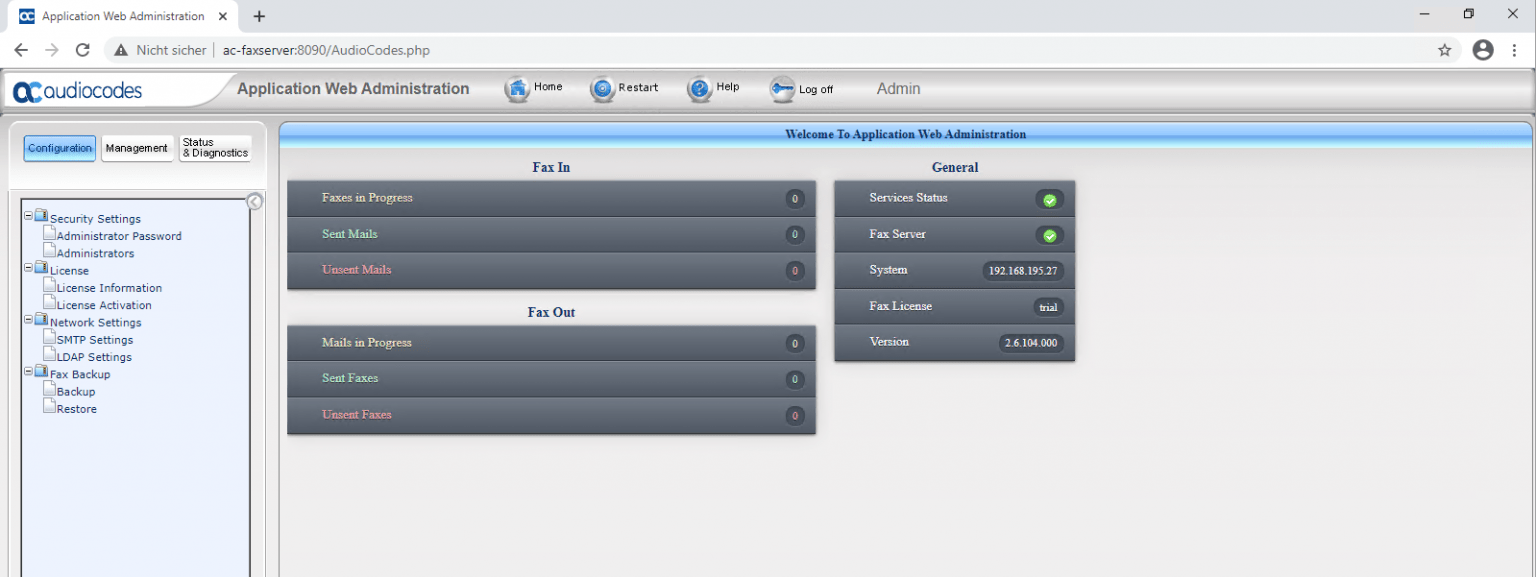The height and width of the screenshot is (577, 1536).
Task: Collapse the License tree branch
Action: click(29, 269)
